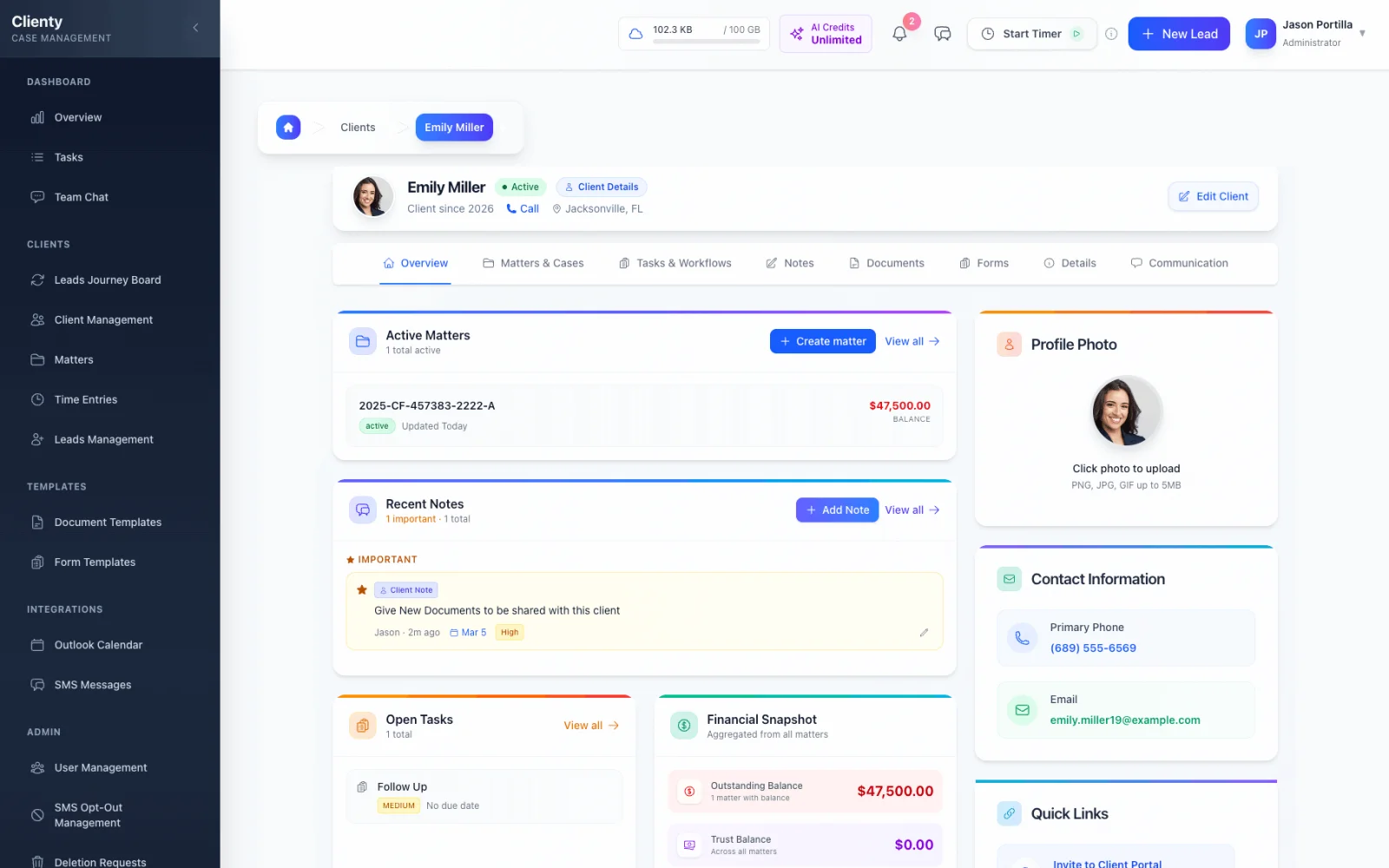Click phone number (689) 555-6569
This screenshot has height=868, width=1389.
(x=1093, y=648)
